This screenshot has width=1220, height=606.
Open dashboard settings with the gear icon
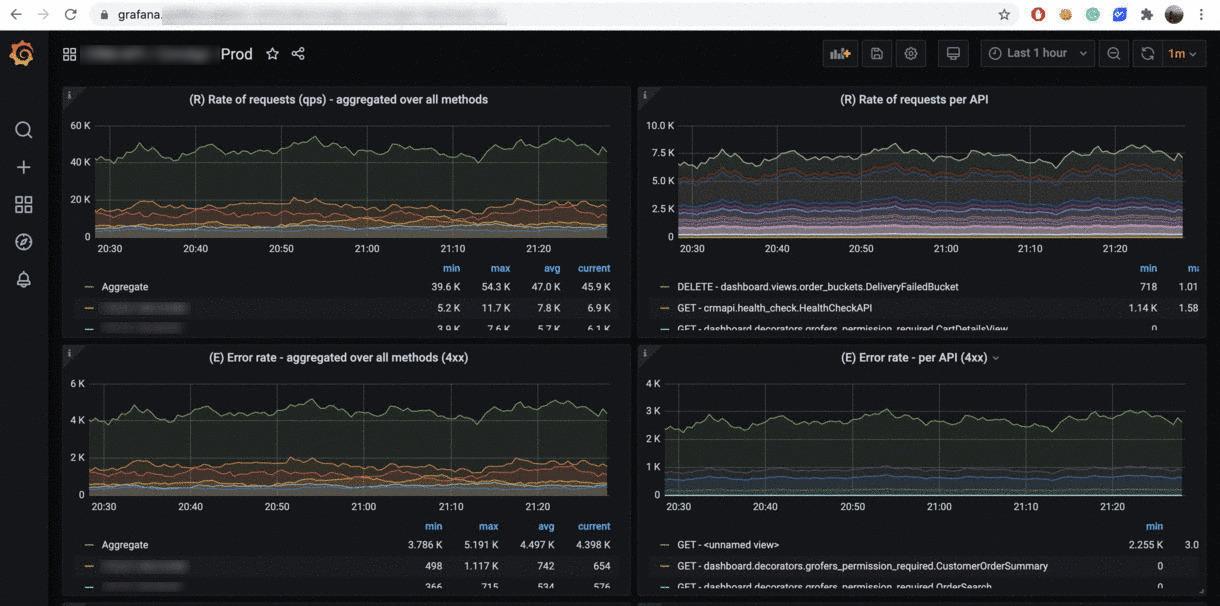pos(911,53)
